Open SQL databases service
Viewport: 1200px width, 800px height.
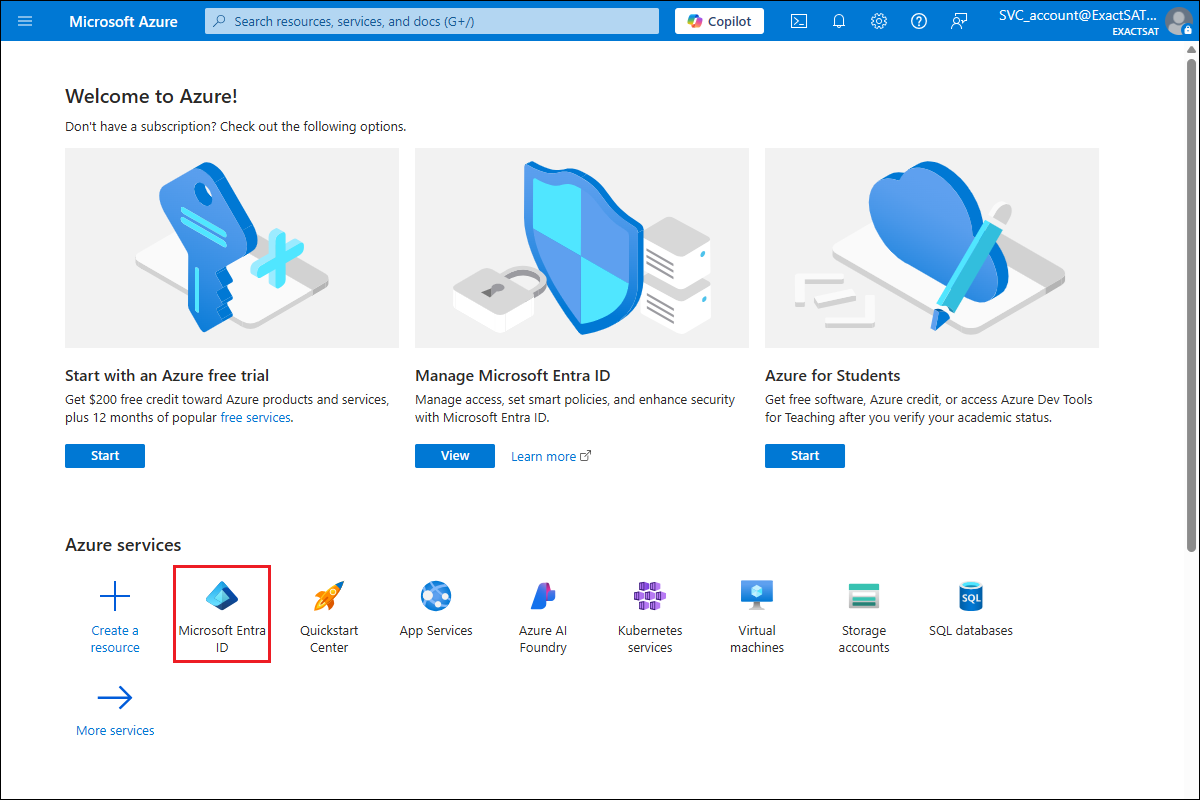coord(970,597)
